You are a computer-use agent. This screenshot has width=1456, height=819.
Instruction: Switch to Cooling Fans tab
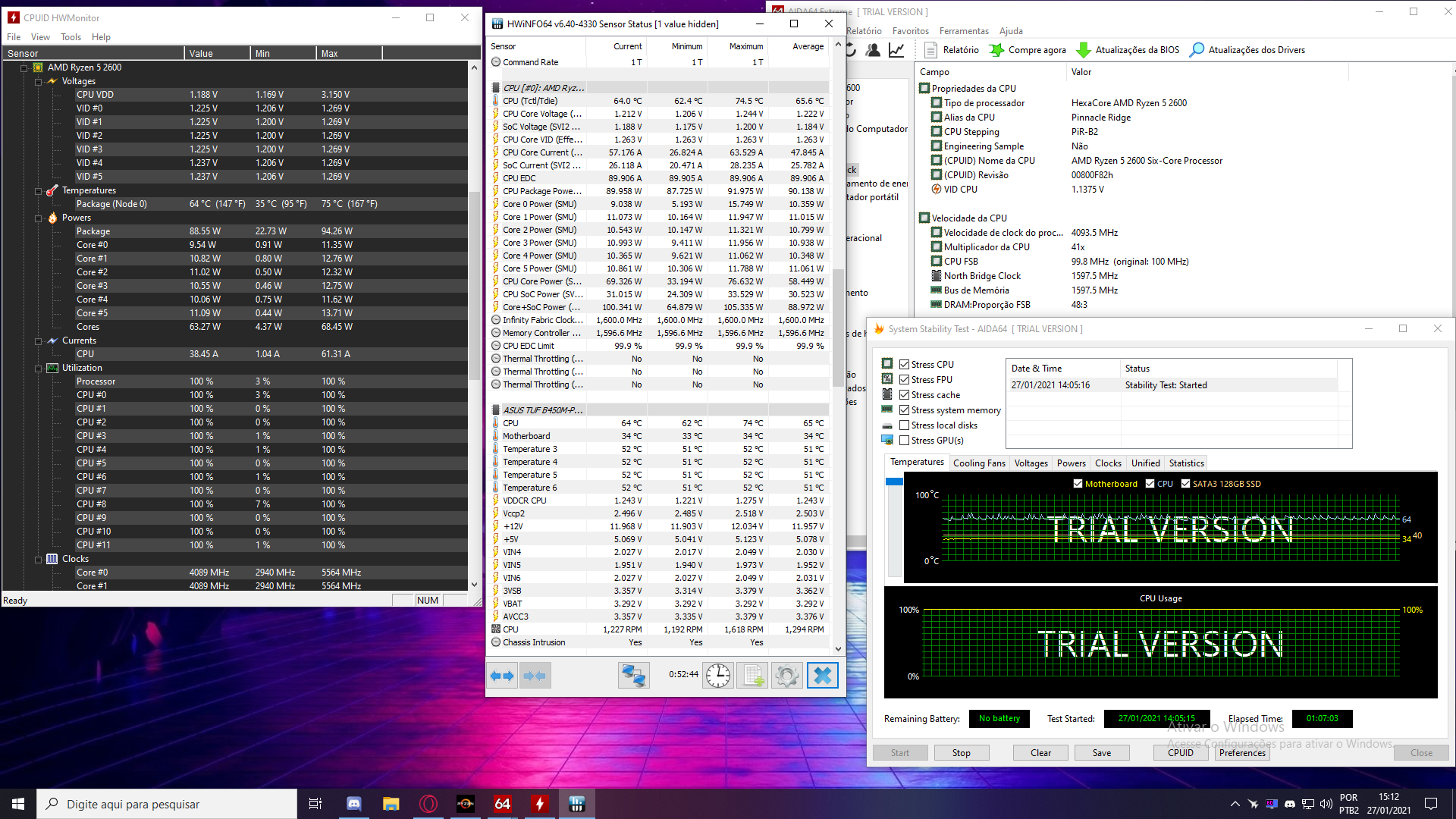[979, 463]
